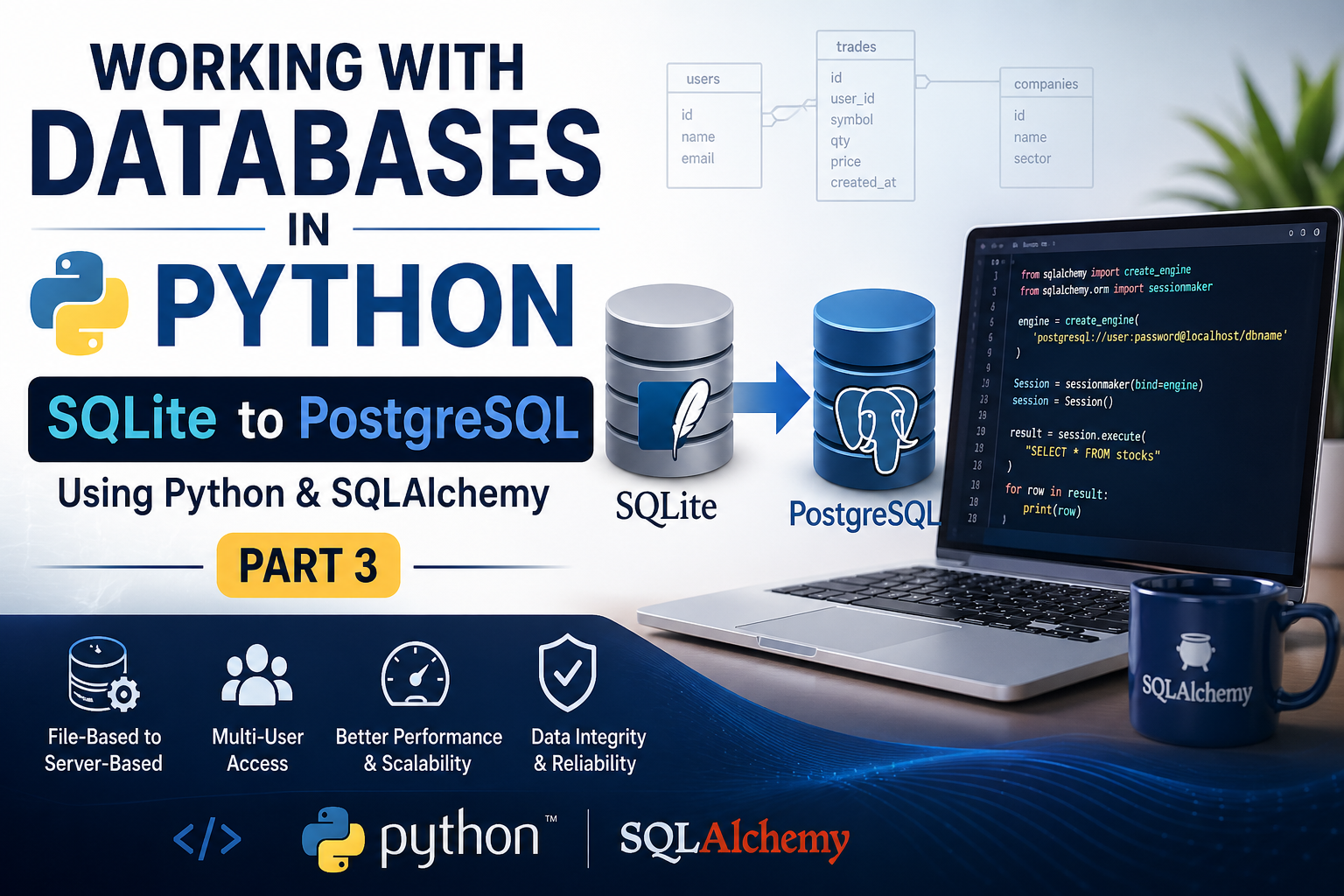Click the SQLAlchemy text on the blue mug
Screen dimensions: 1344x896
(1197, 690)
